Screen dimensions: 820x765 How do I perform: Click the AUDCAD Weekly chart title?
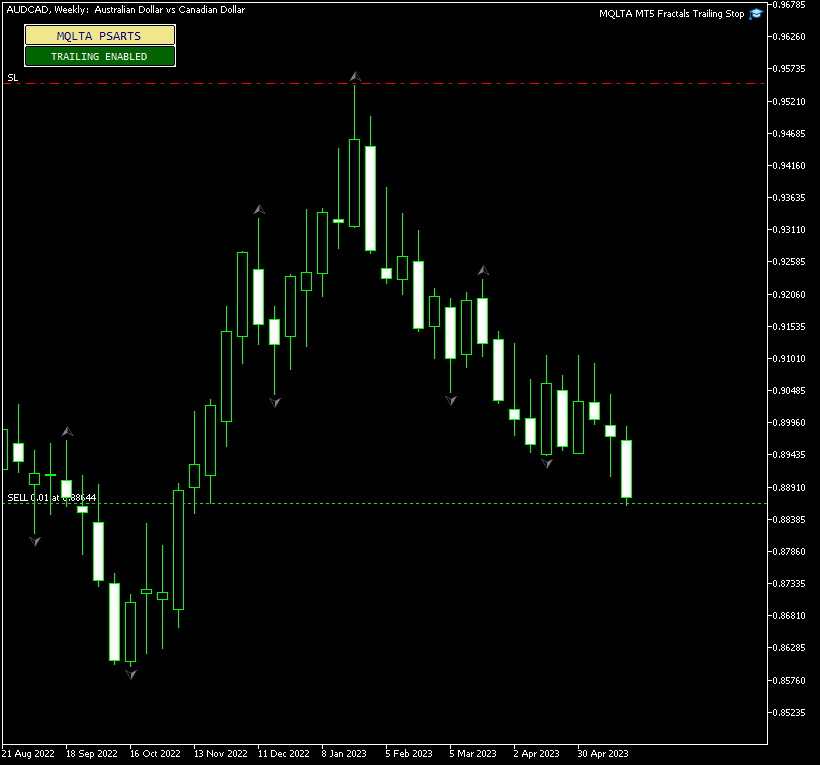coord(124,10)
